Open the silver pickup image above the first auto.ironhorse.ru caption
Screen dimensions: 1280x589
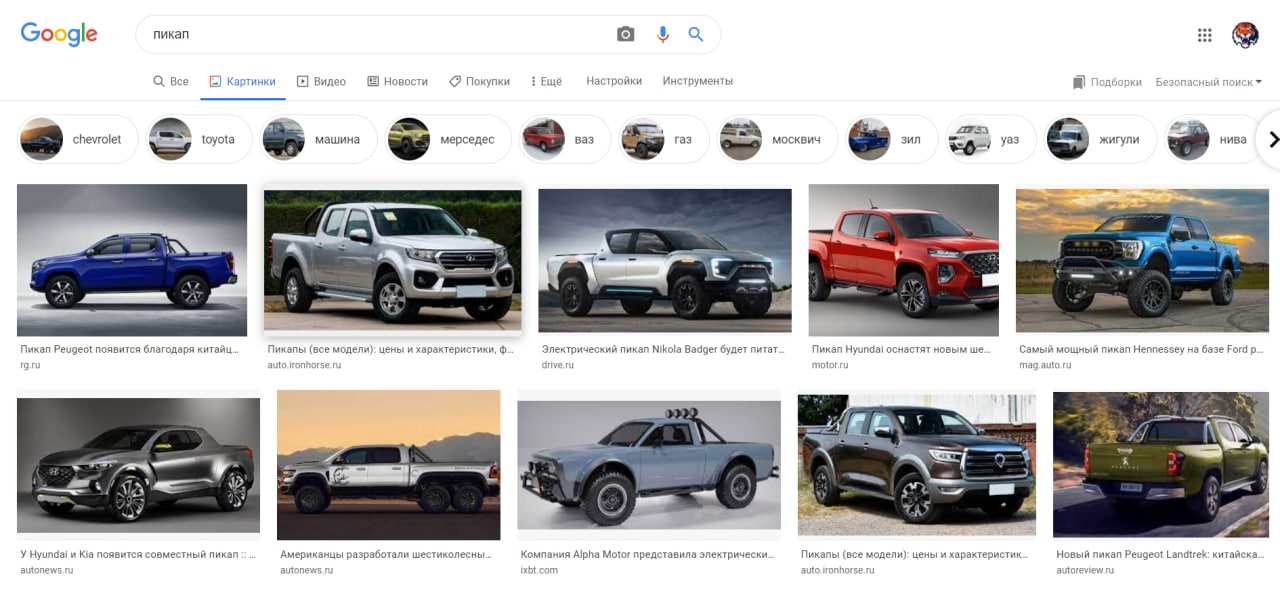[x=392, y=260]
